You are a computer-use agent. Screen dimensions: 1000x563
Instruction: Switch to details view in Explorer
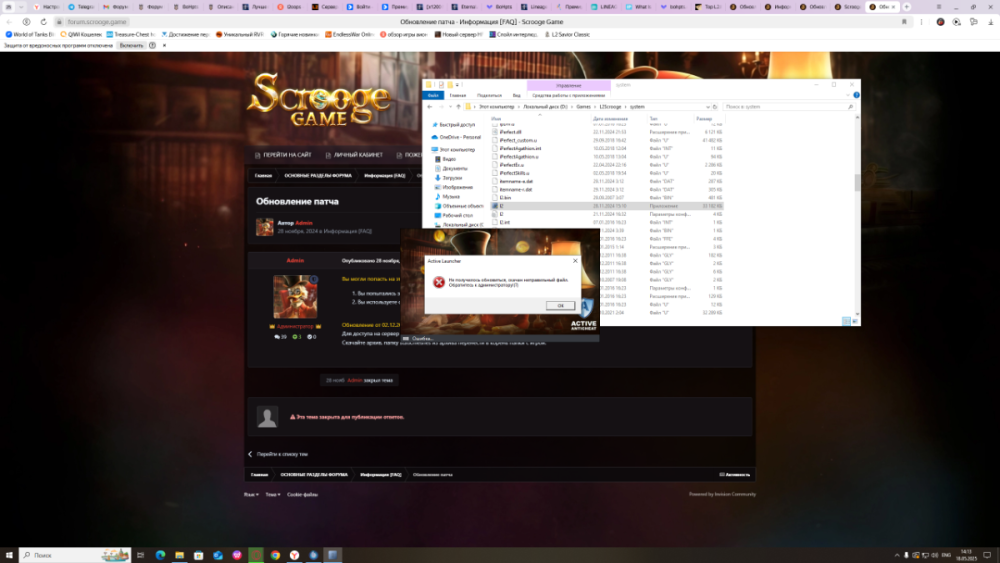[848, 321]
